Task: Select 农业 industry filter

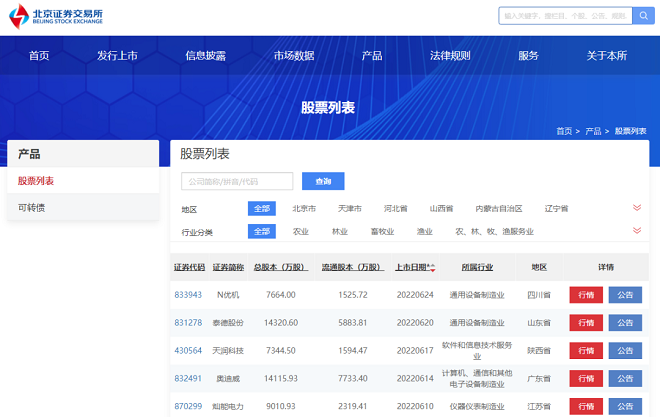Action: pos(300,231)
